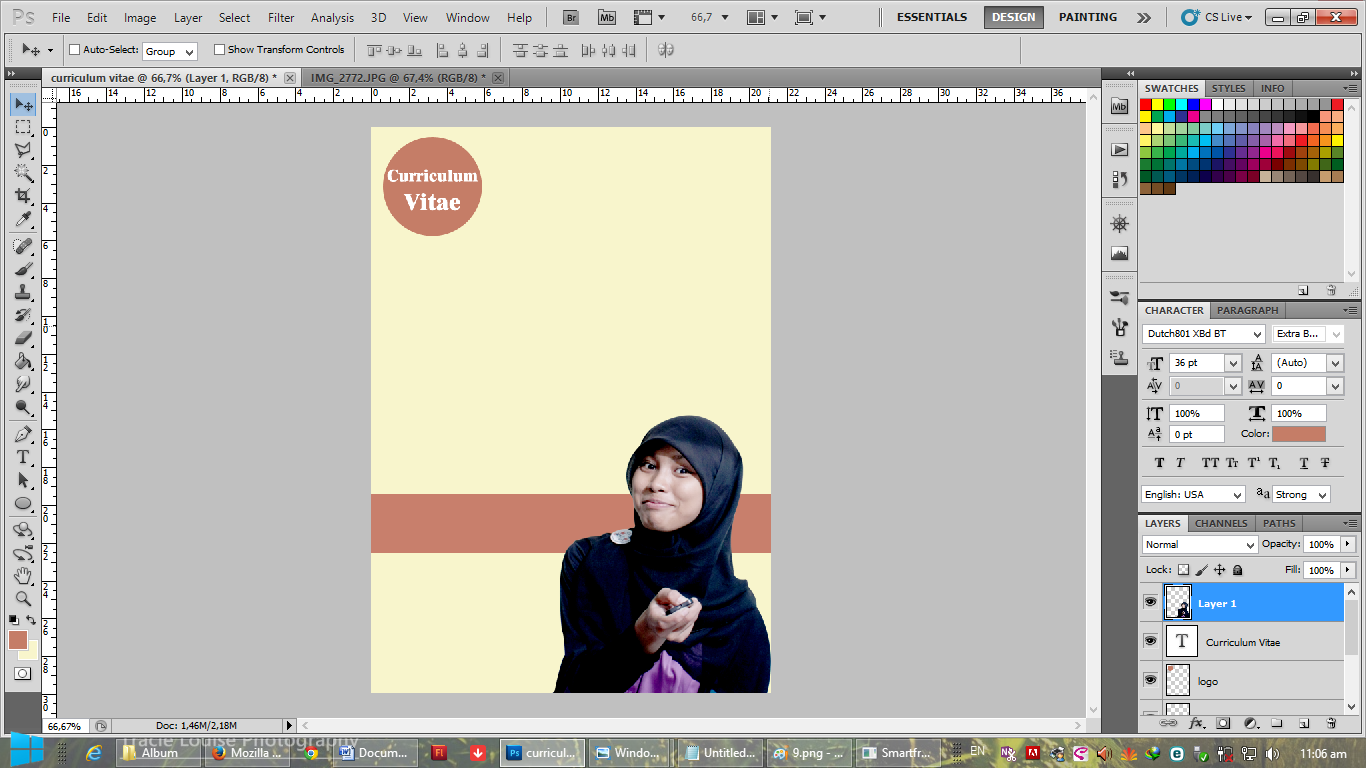
Task: Open the anti-aliasing Strong dropdown
Action: [1301, 495]
